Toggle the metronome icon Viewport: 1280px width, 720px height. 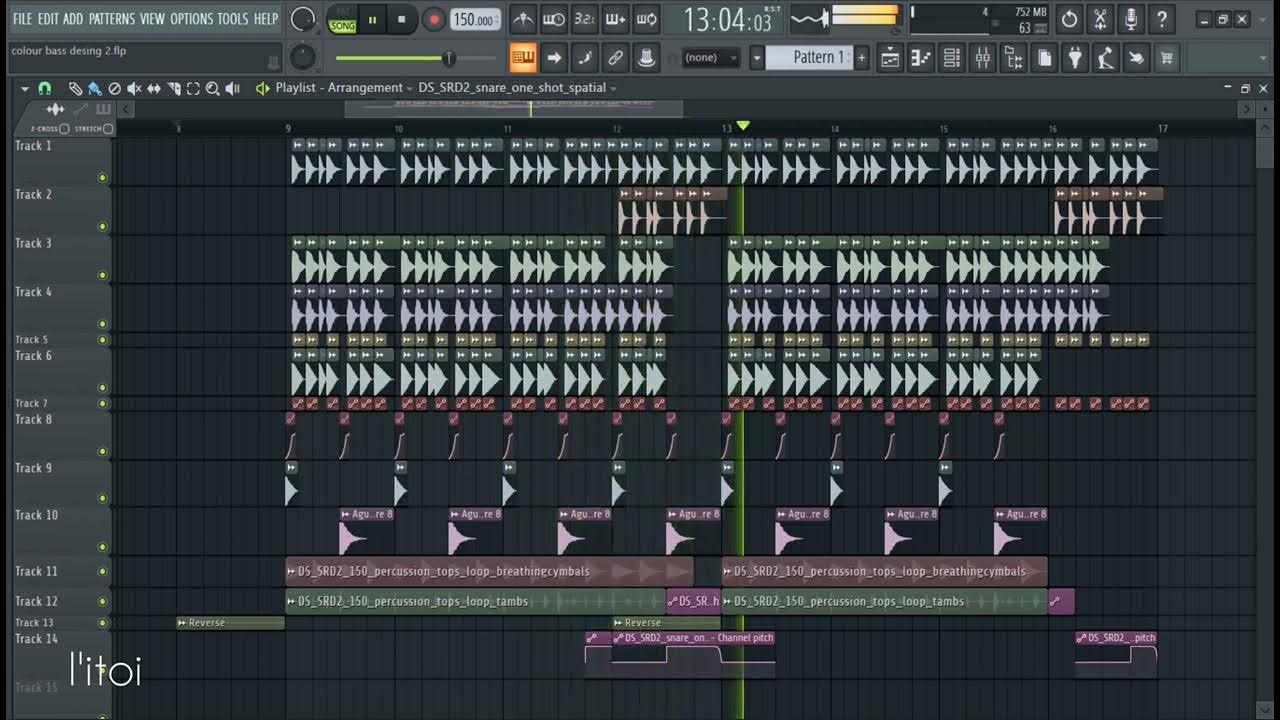tap(523, 19)
